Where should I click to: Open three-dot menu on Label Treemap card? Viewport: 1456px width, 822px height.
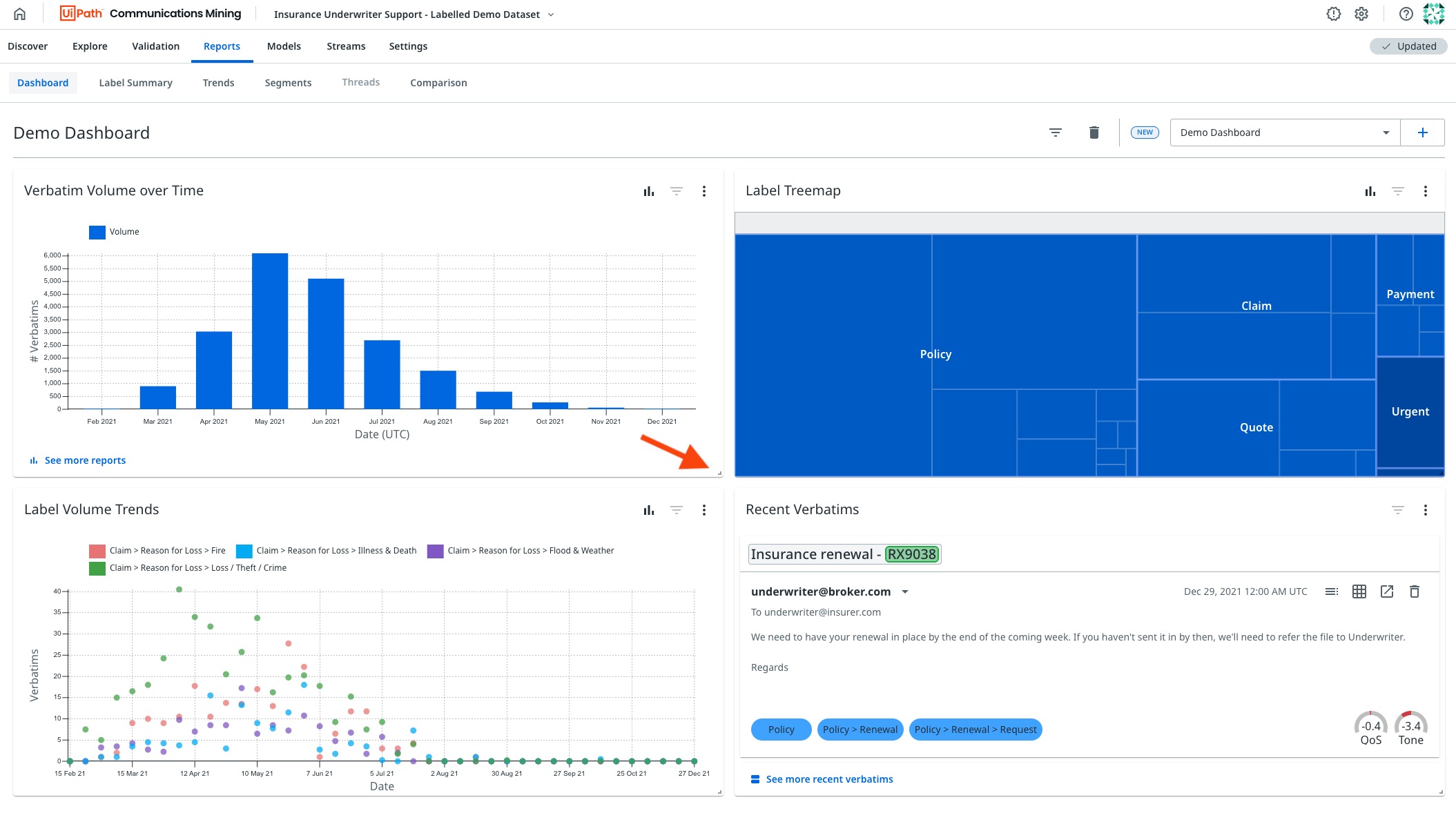coord(1425,191)
